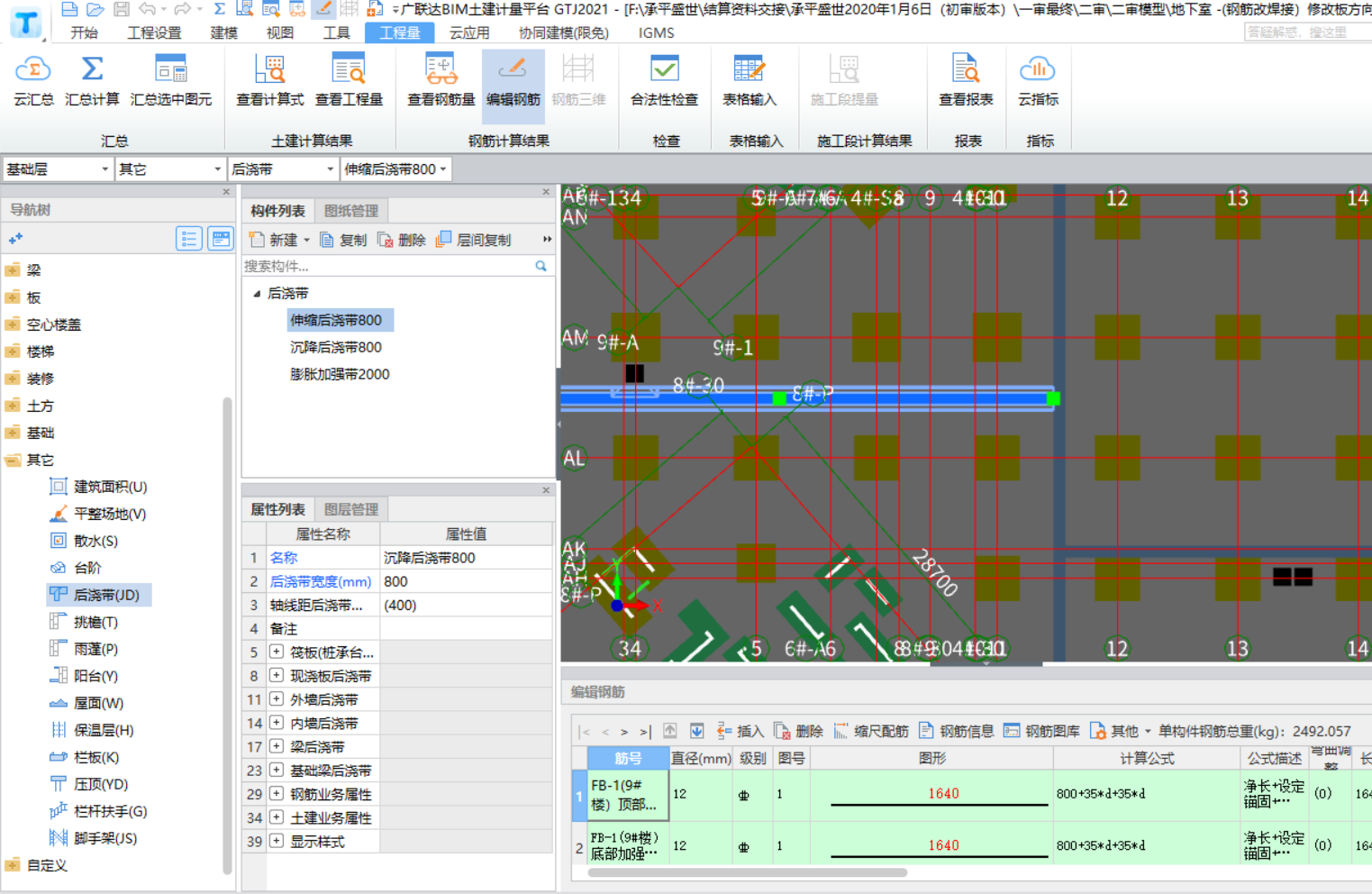Click 层间复制 button
The width and height of the screenshot is (1372, 894).
coord(474,240)
